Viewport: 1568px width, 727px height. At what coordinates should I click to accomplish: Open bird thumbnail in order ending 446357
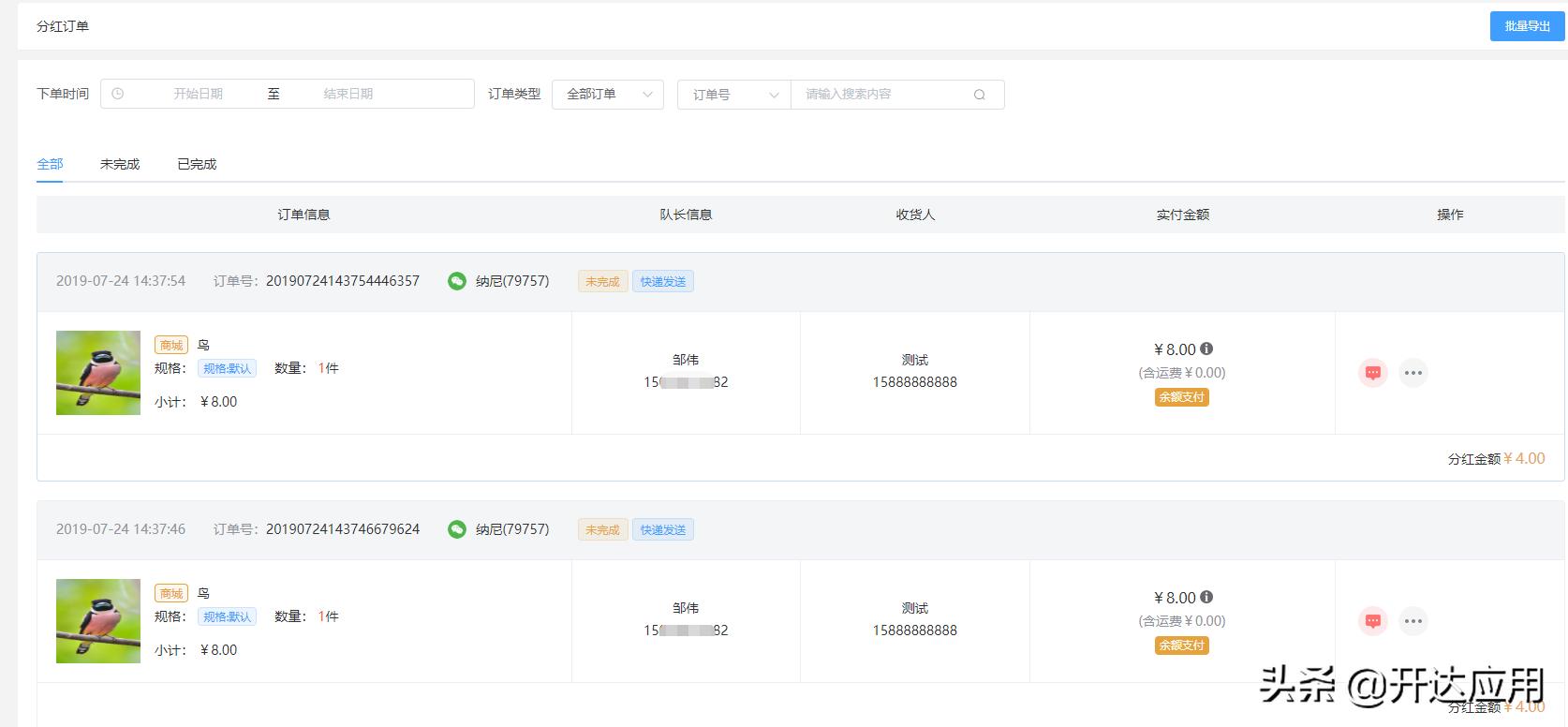(98, 373)
